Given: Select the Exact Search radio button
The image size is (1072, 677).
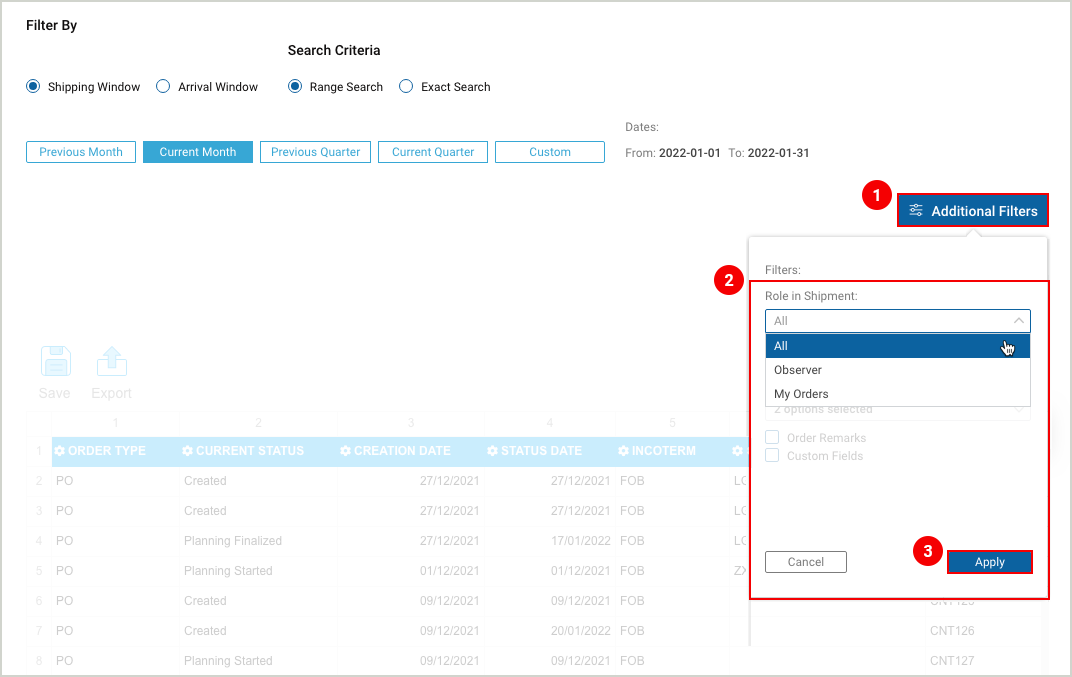Looking at the screenshot, I should (x=406, y=86).
